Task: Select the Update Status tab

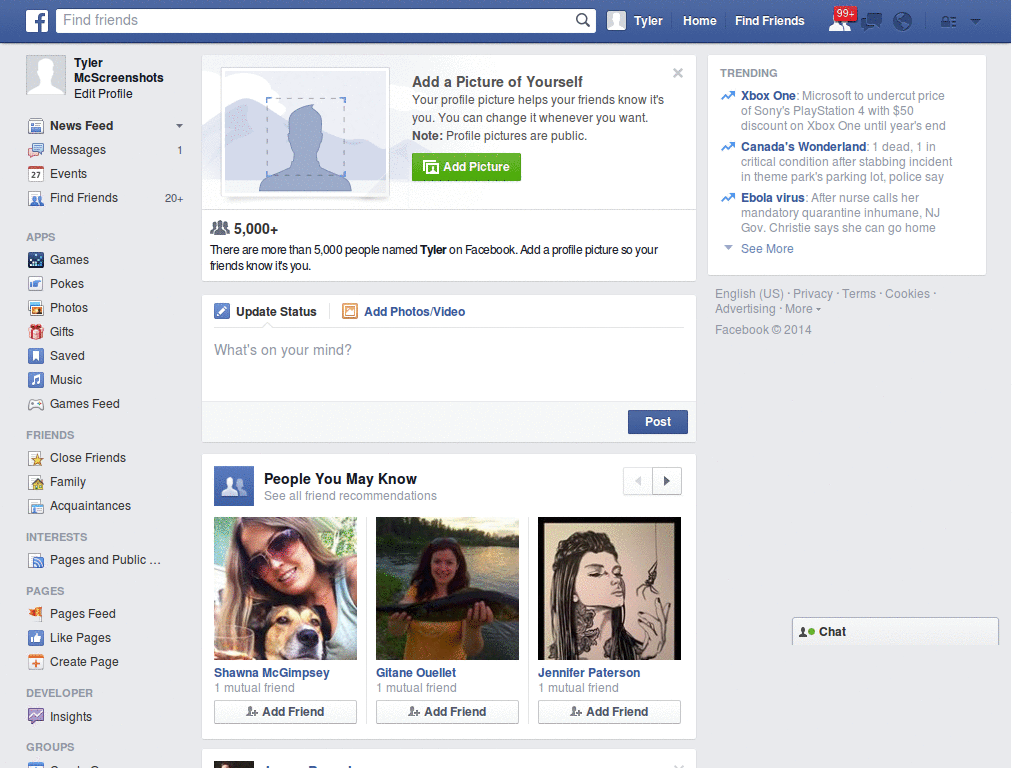Action: (x=266, y=312)
